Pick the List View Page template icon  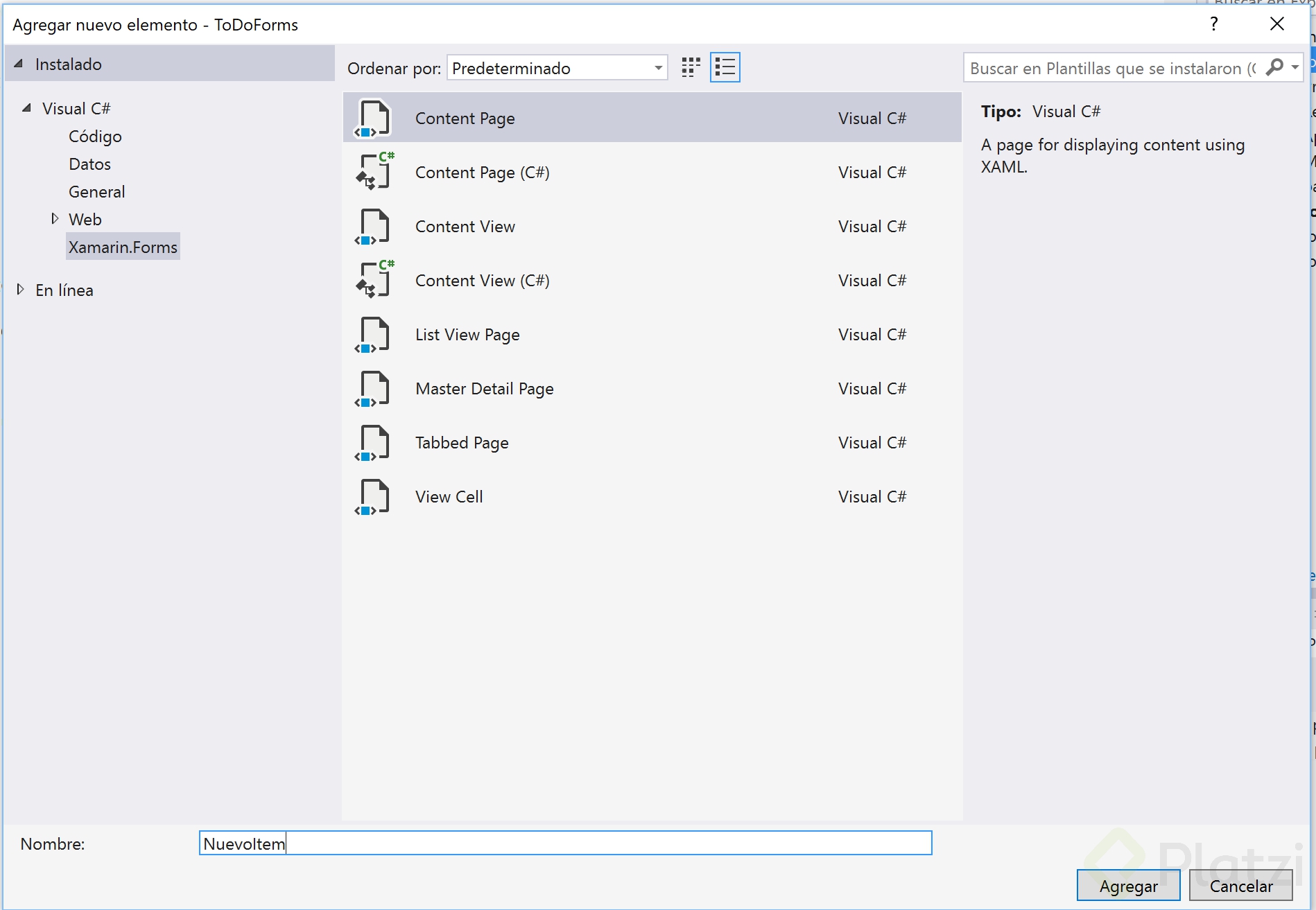pos(374,335)
